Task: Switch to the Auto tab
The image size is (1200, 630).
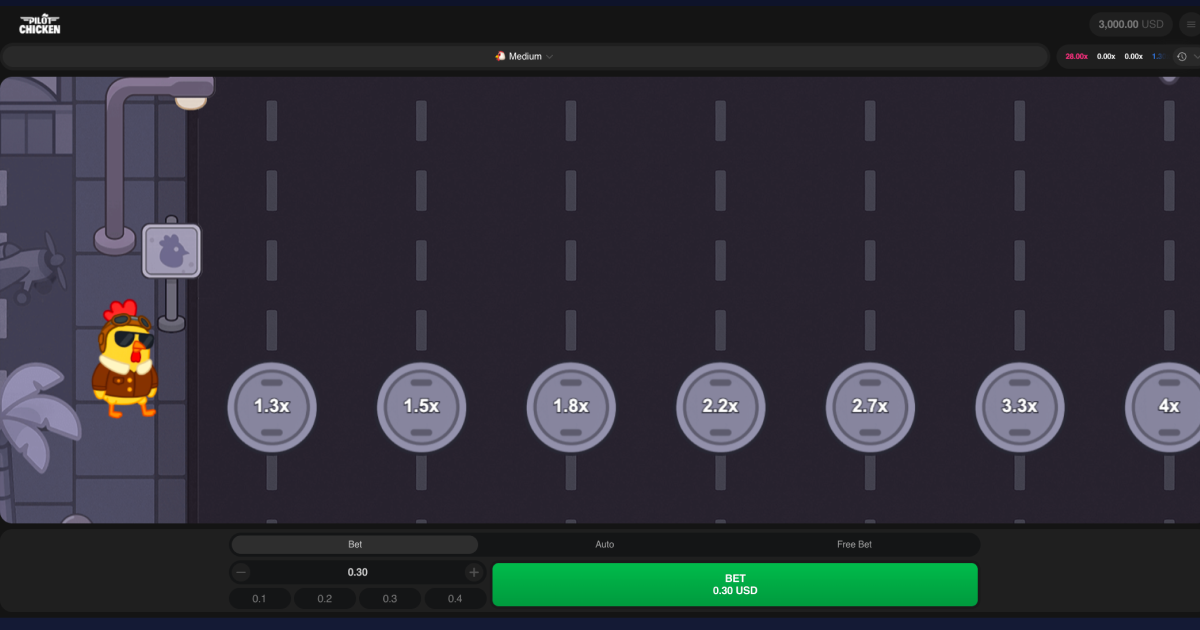Action: [x=605, y=545]
